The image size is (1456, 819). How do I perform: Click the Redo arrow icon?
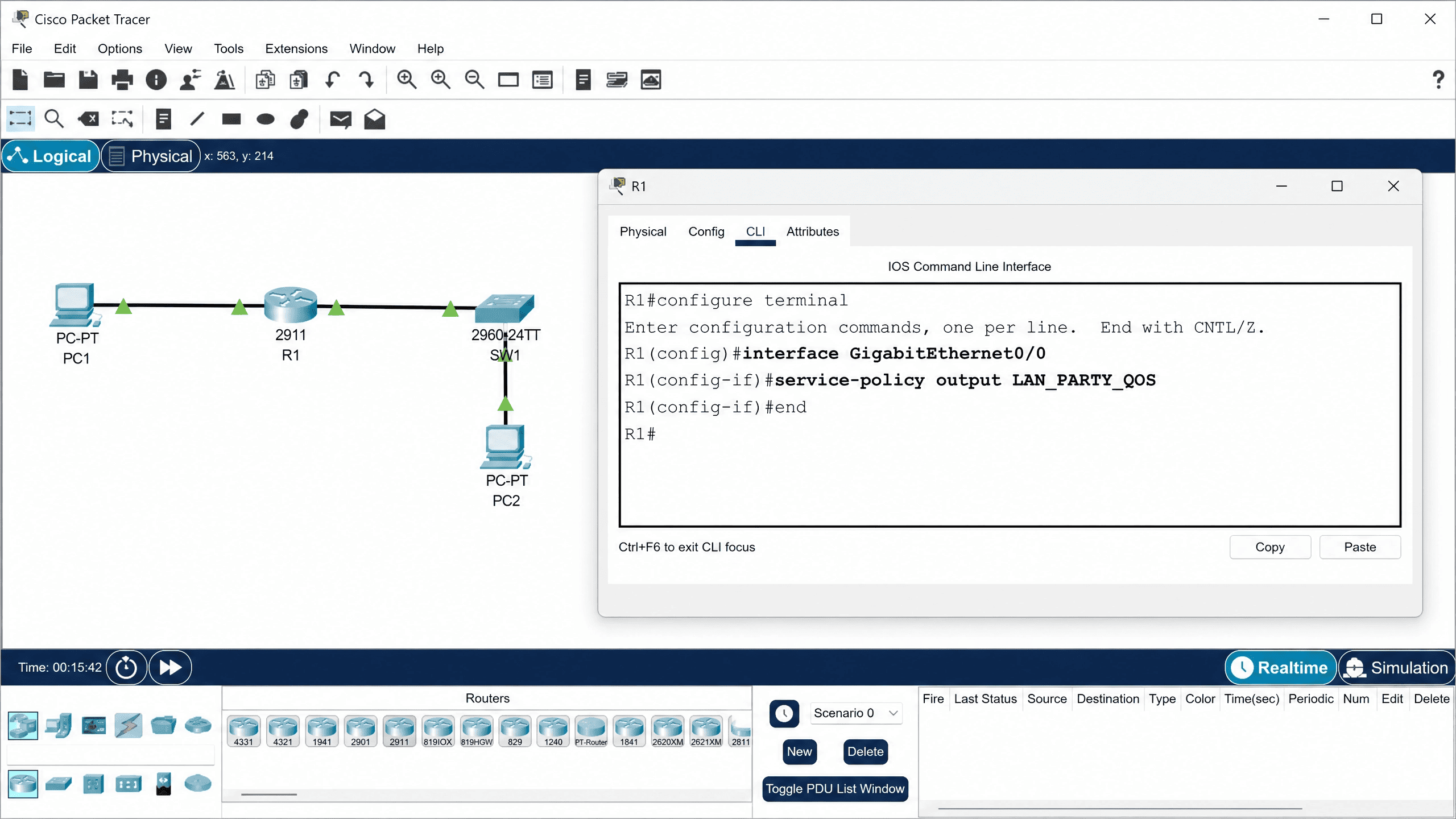point(367,80)
